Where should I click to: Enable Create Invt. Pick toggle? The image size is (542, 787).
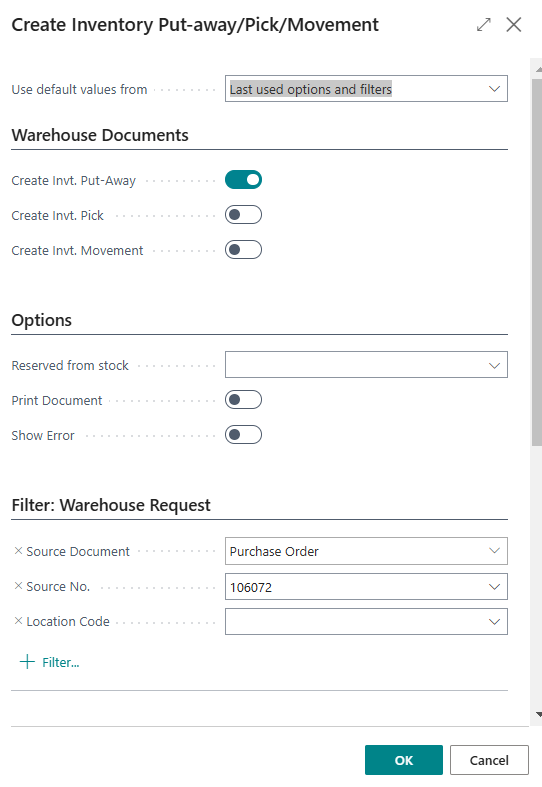(243, 215)
